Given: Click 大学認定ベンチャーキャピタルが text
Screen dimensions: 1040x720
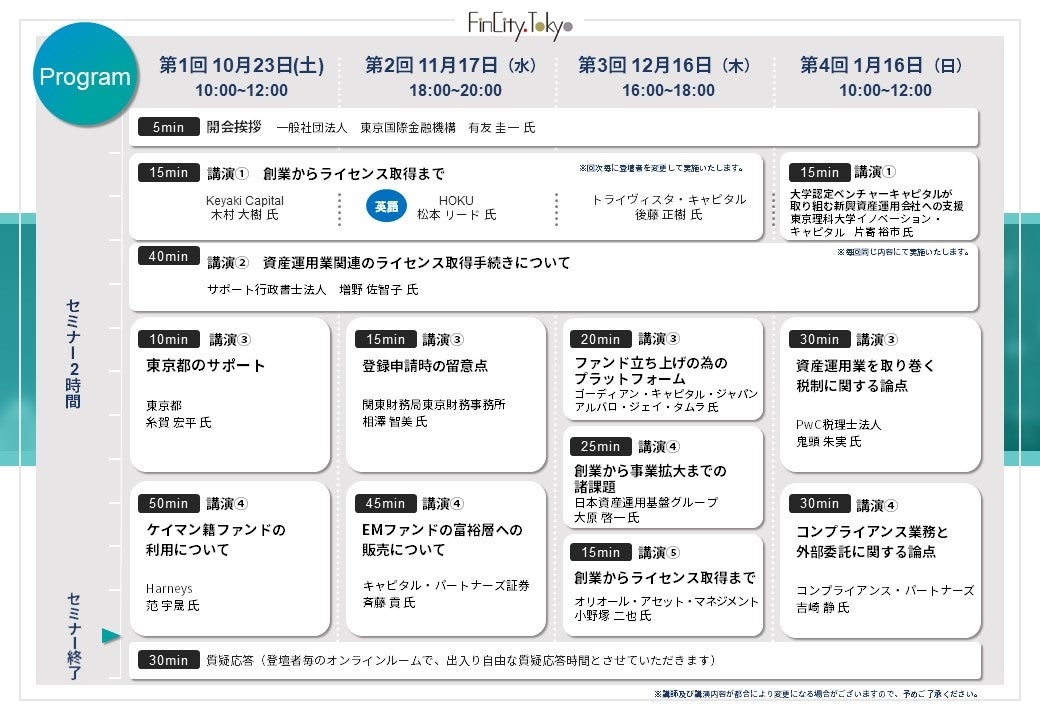Looking at the screenshot, I should click(871, 194).
